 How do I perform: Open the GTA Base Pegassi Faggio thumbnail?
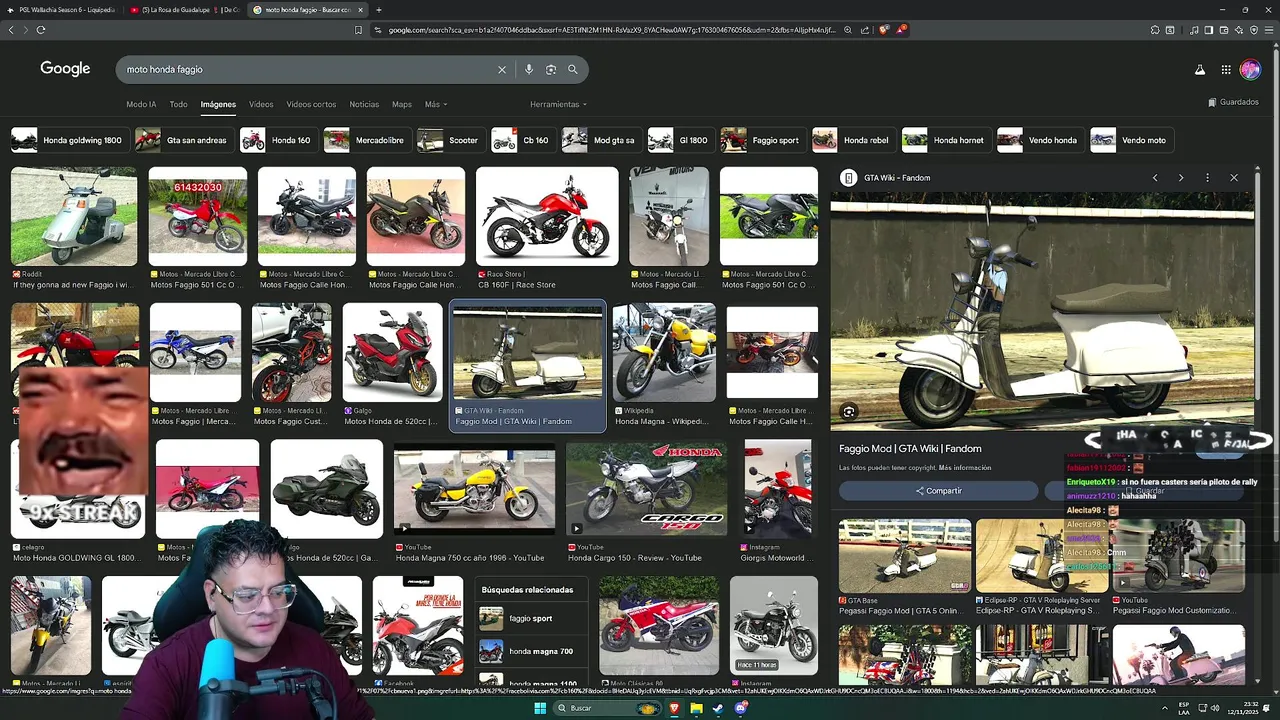pyautogui.click(x=905, y=555)
